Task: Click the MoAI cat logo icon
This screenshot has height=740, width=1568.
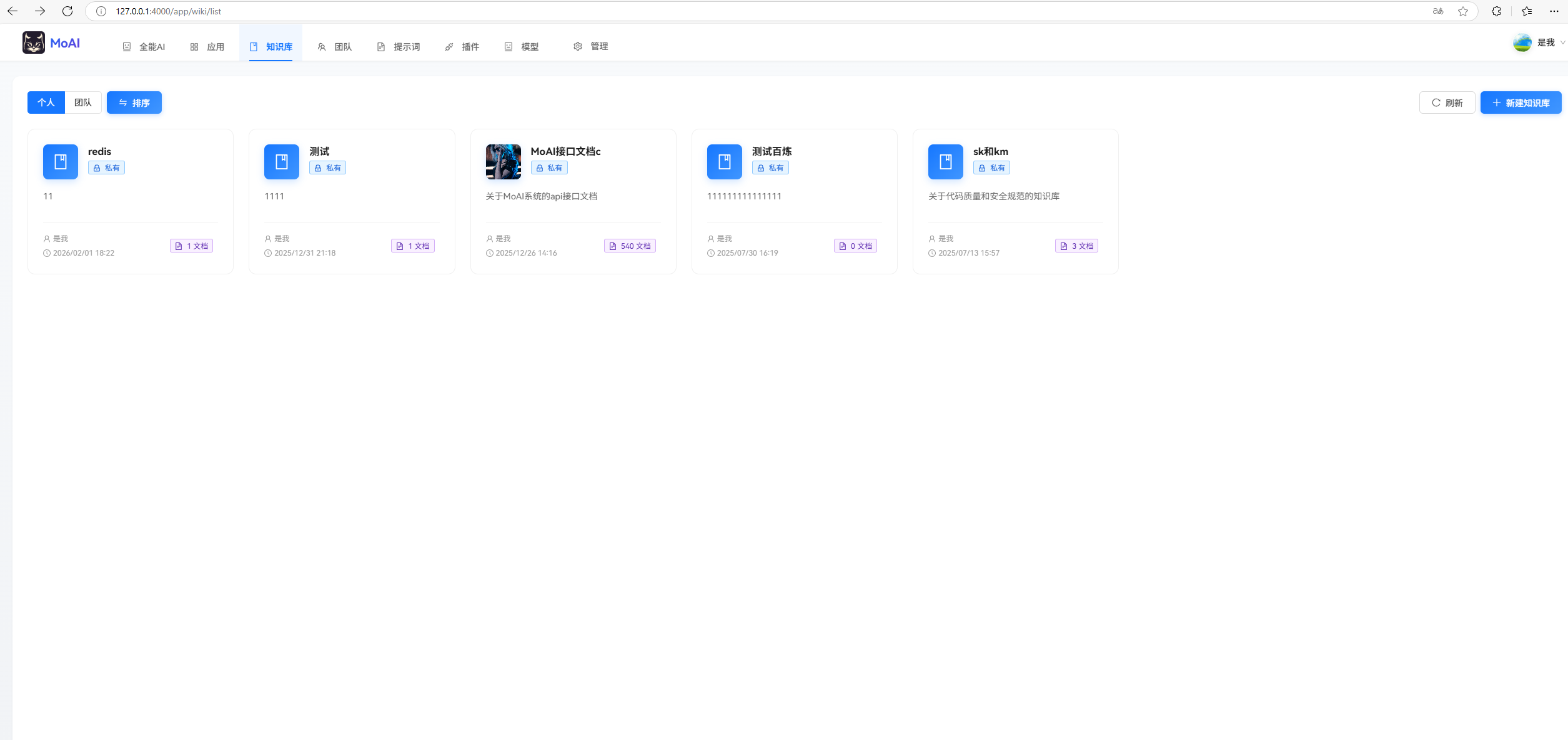Action: (34, 42)
